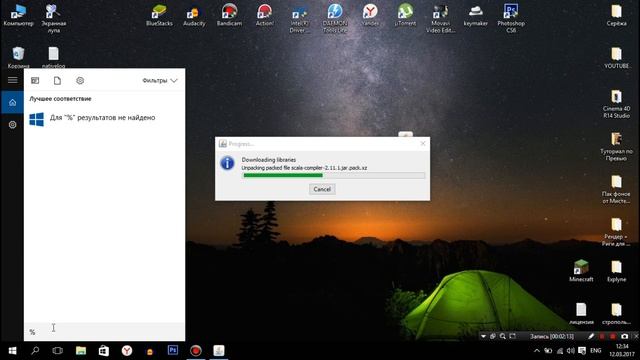The image size is (640, 360).
Task: Launch Minecraft from the desktop
Action: coord(581,271)
